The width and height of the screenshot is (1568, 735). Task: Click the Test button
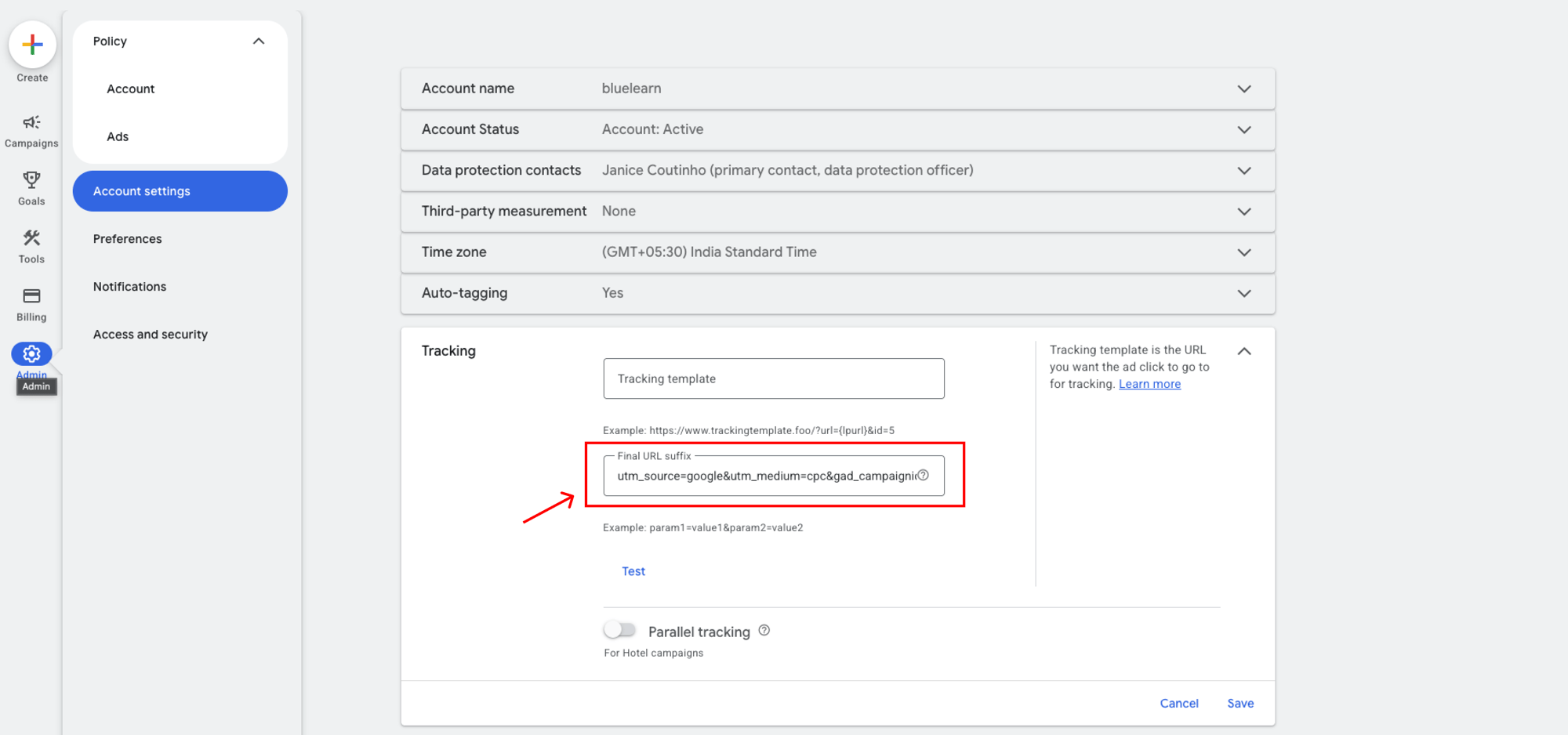point(633,571)
